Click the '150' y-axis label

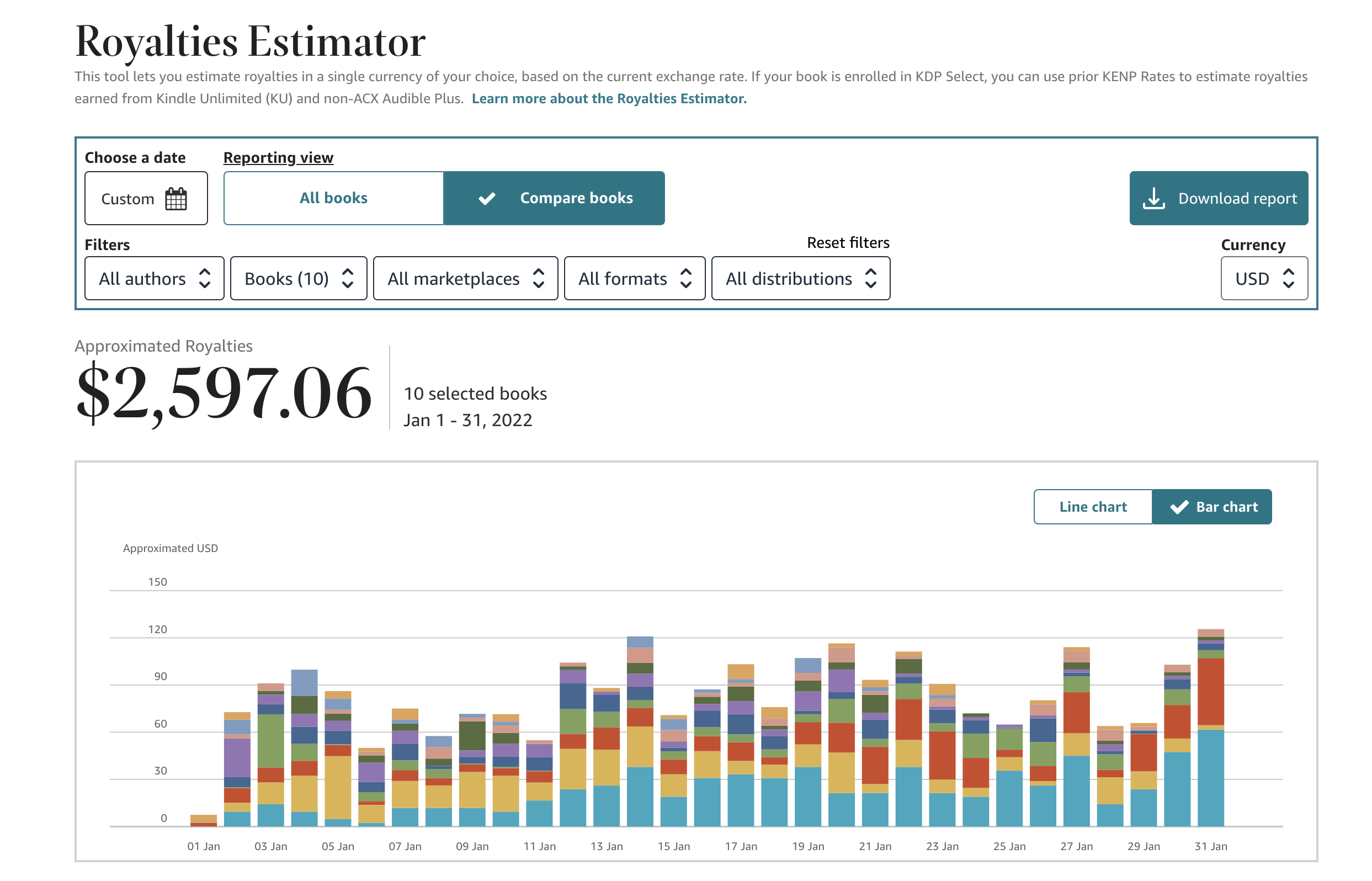tap(157, 582)
